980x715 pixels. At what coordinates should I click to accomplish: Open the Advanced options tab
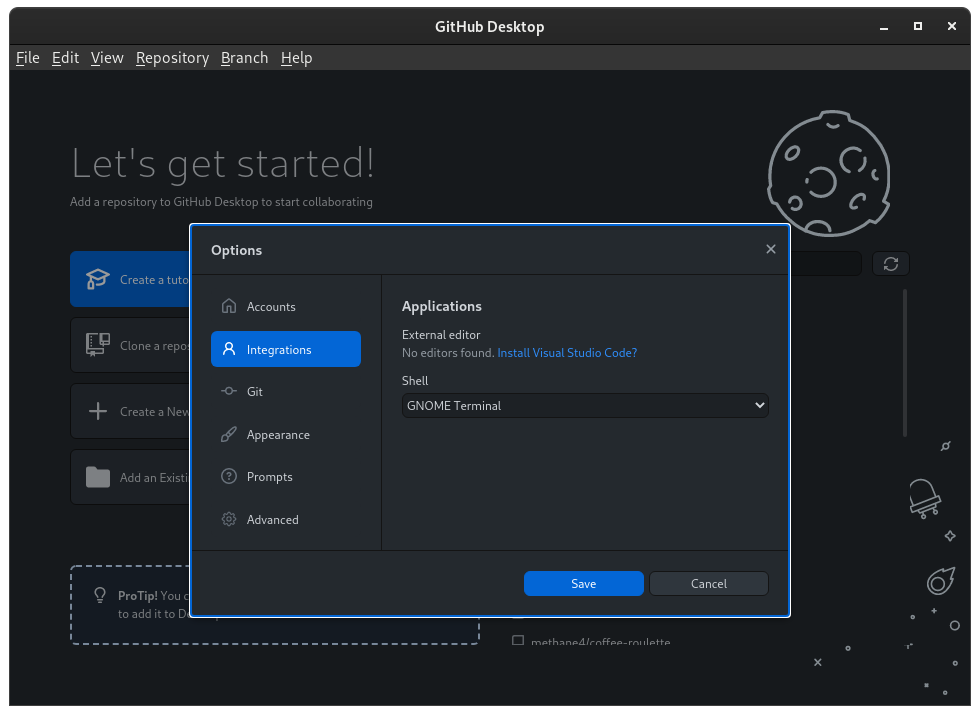tap(286, 519)
